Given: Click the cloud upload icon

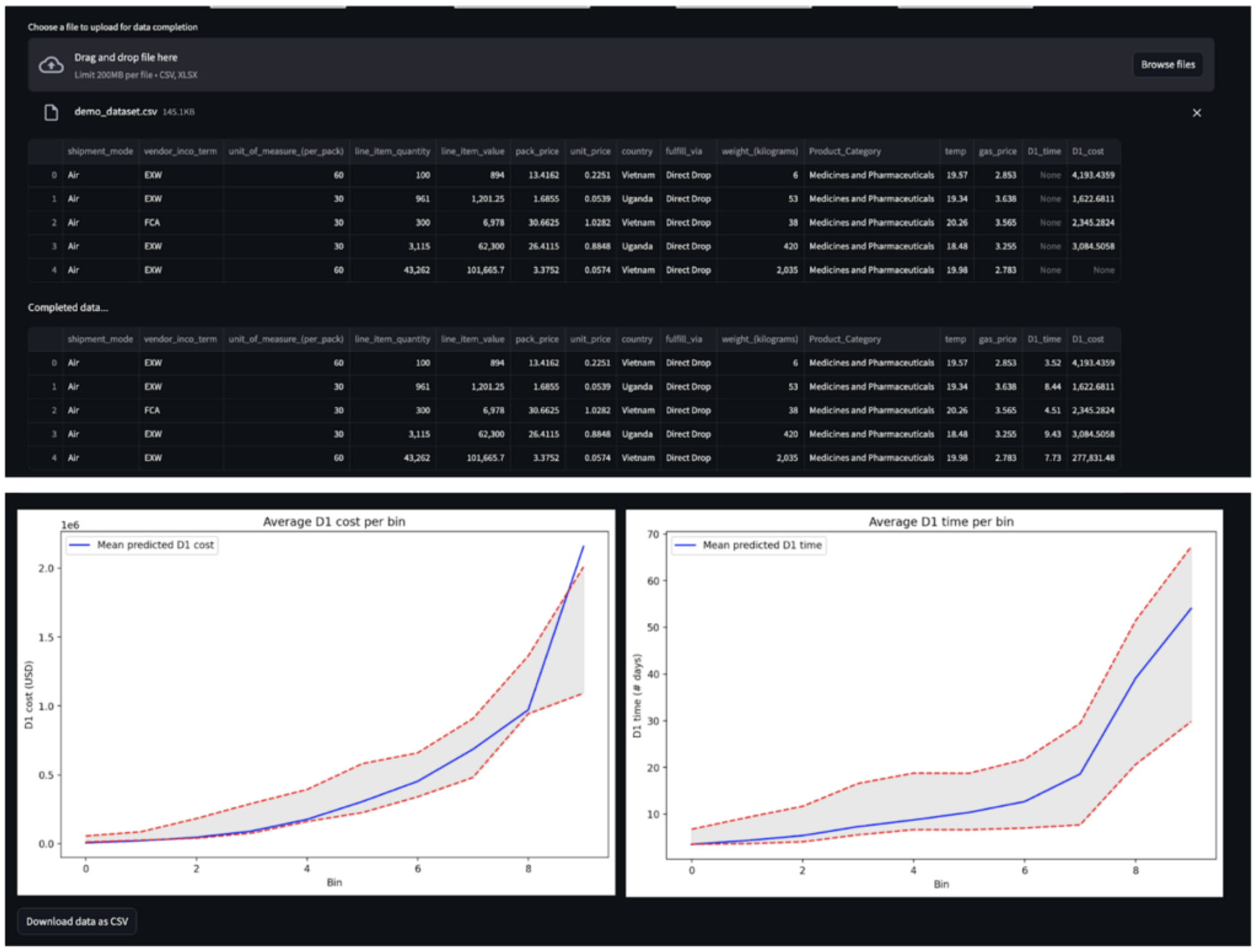Looking at the screenshot, I should click(x=52, y=64).
